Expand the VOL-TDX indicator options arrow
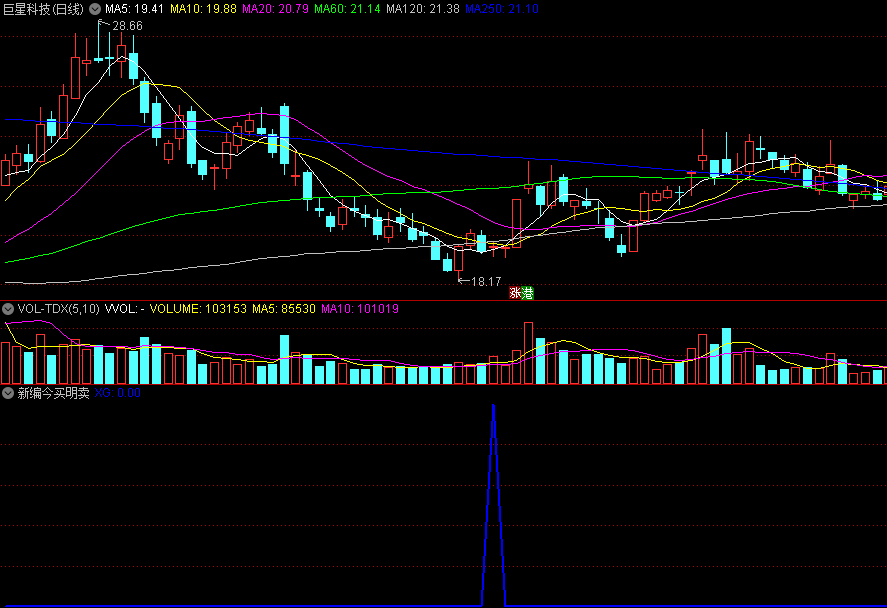The image size is (887, 608). click(x=8, y=309)
